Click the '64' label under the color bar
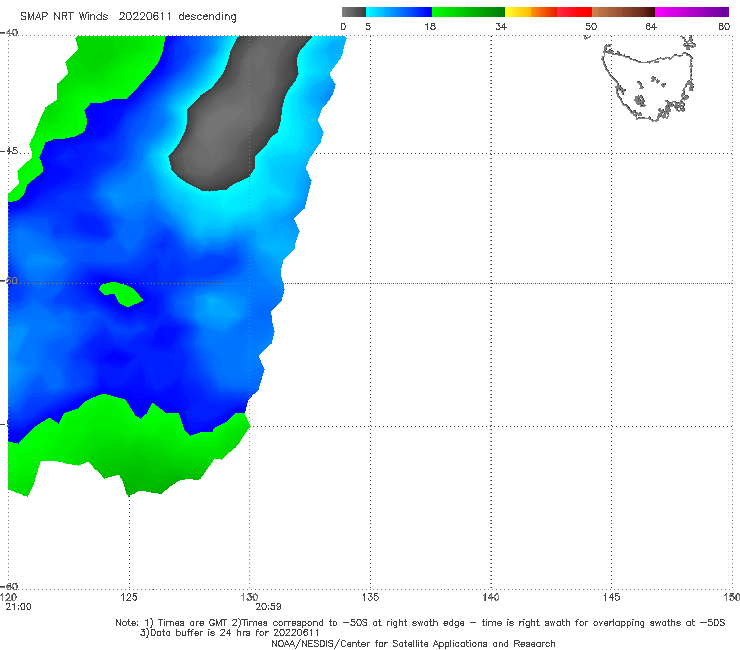The width and height of the screenshot is (740, 650). pos(651,26)
